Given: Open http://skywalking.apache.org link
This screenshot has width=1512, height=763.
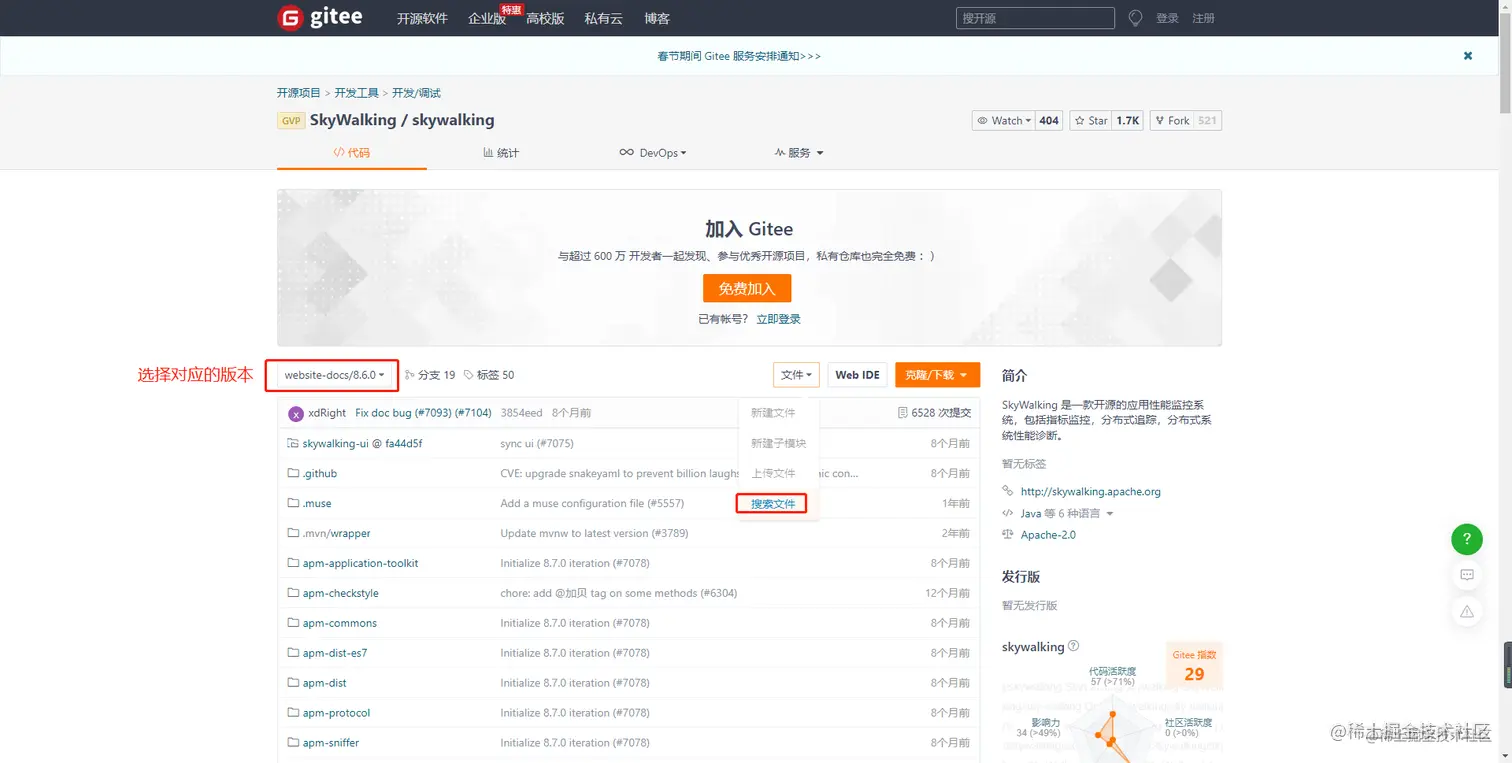Looking at the screenshot, I should tap(1090, 491).
